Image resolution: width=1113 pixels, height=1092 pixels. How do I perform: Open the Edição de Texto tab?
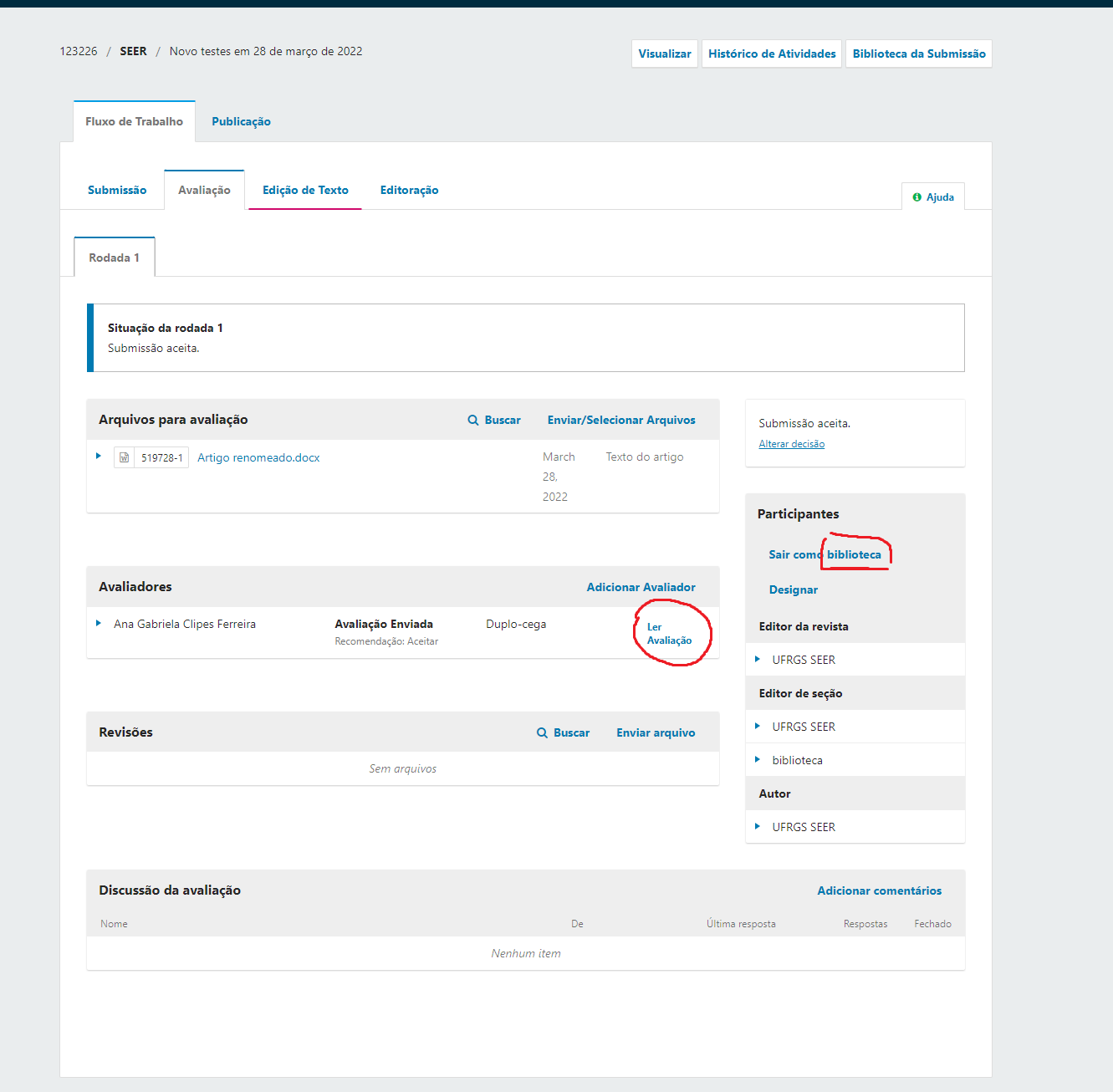point(305,191)
